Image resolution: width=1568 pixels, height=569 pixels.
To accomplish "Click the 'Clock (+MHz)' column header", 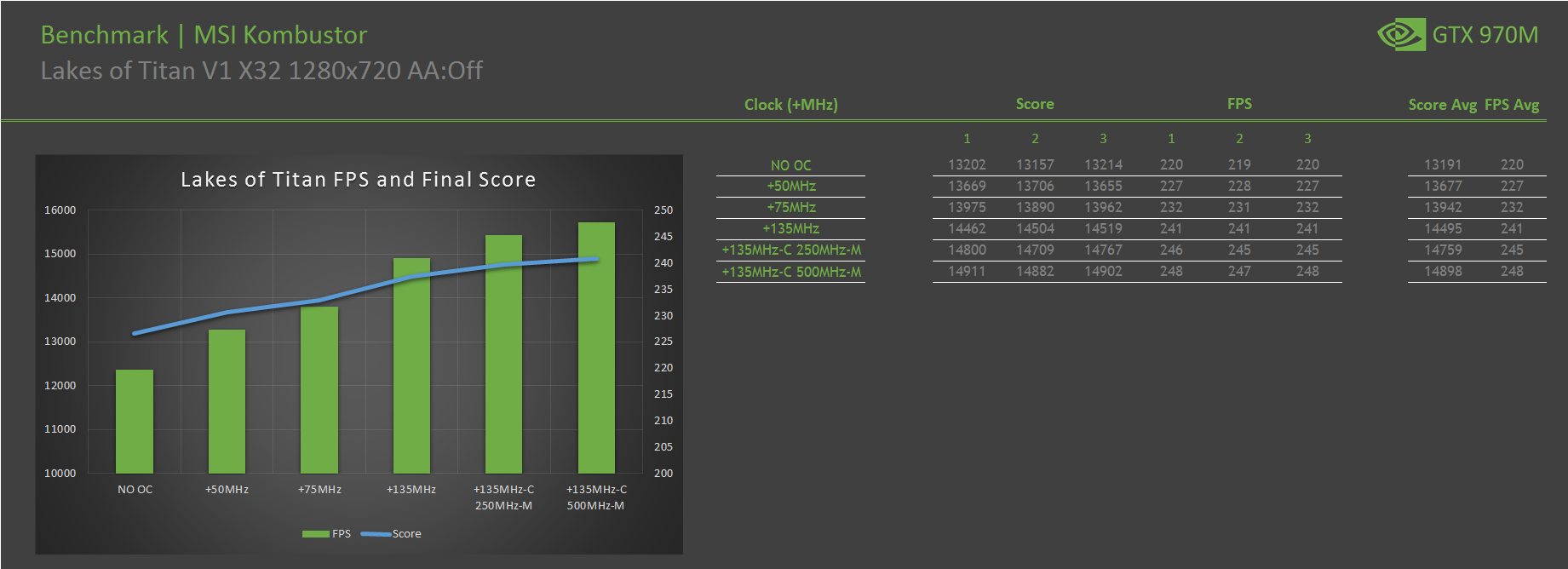I will (x=791, y=105).
